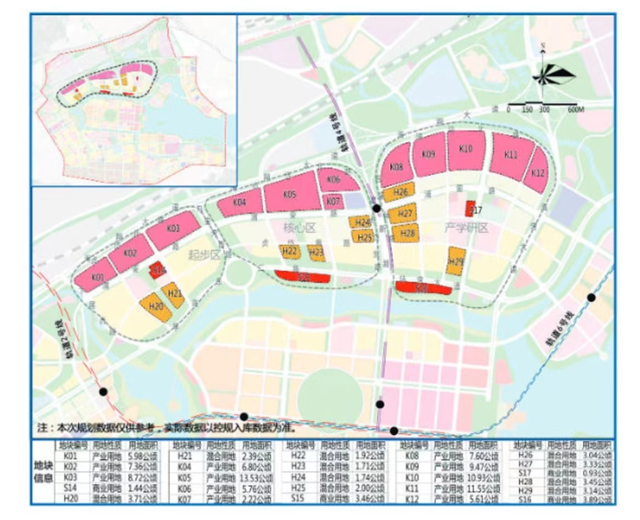Click the small pink K07 parcel
The image size is (640, 520).
[334, 201]
